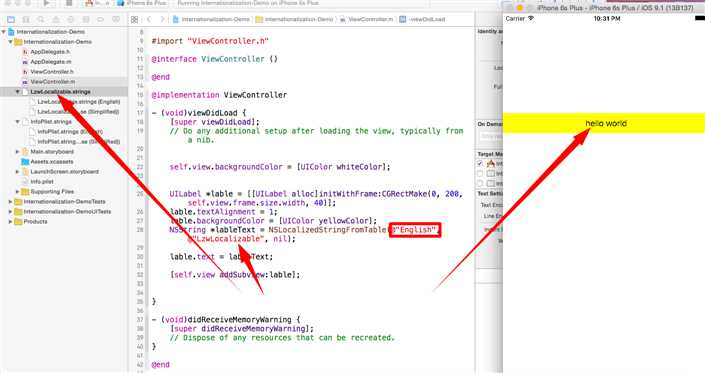The width and height of the screenshot is (705, 373).
Task: Toggle checked Target Membership checkbox with app icon
Action: pyautogui.click(x=480, y=164)
